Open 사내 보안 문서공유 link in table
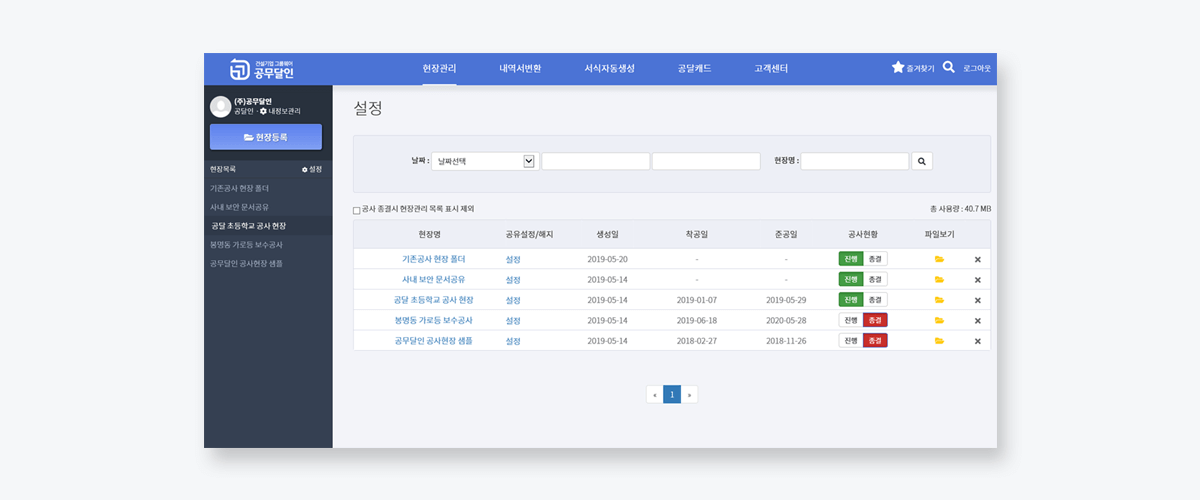Image resolution: width=1200 pixels, height=500 pixels. pyautogui.click(x=434, y=279)
